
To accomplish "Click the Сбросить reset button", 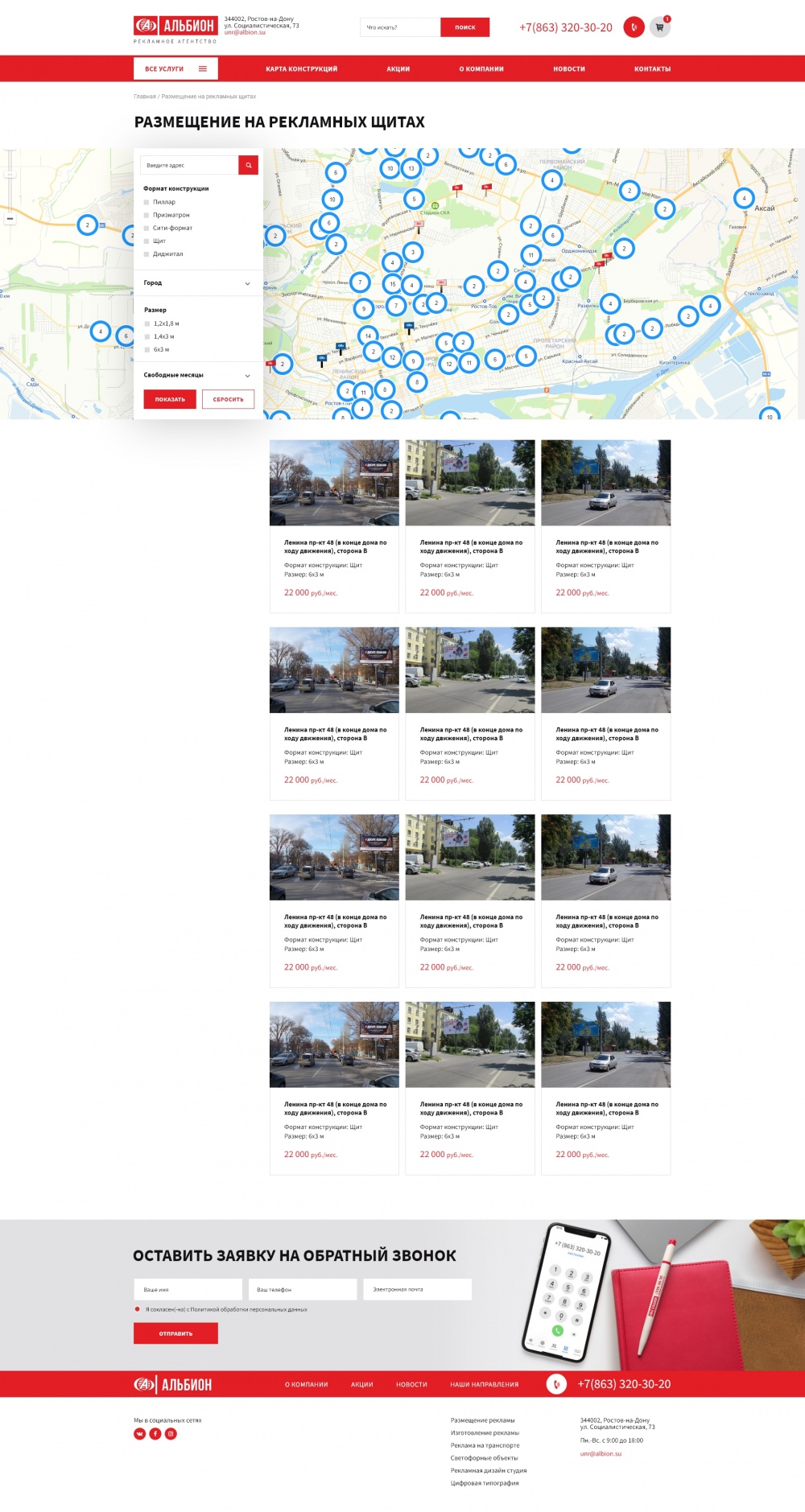I will point(228,399).
